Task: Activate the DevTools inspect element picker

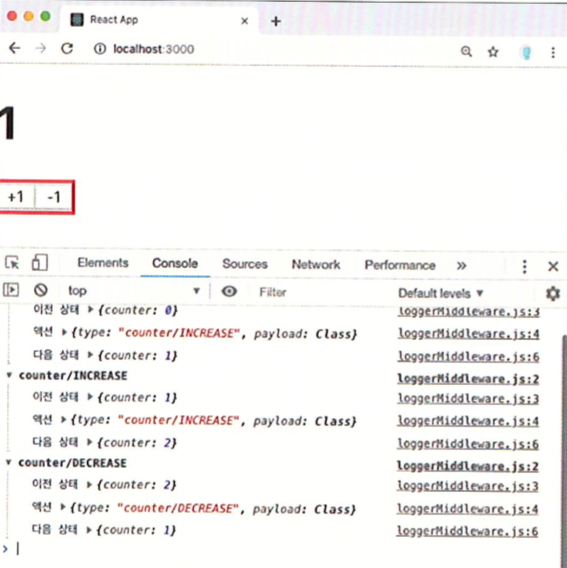Action: coord(12,262)
